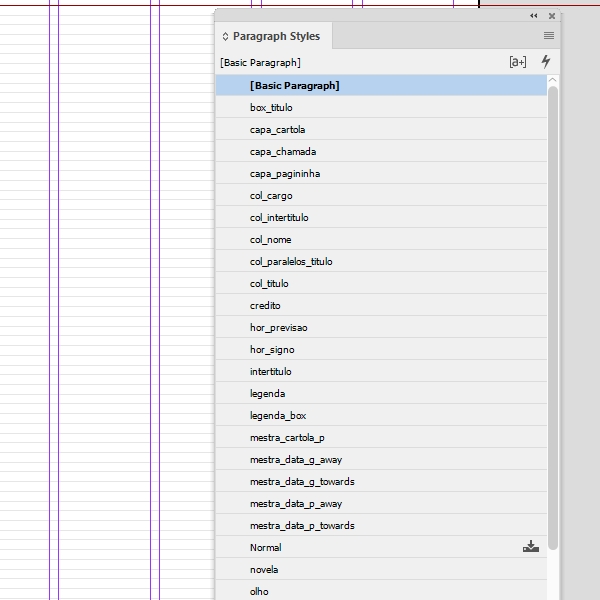The width and height of the screenshot is (600, 600).
Task: Click the Quick Apply lightning icon
Action: click(546, 62)
